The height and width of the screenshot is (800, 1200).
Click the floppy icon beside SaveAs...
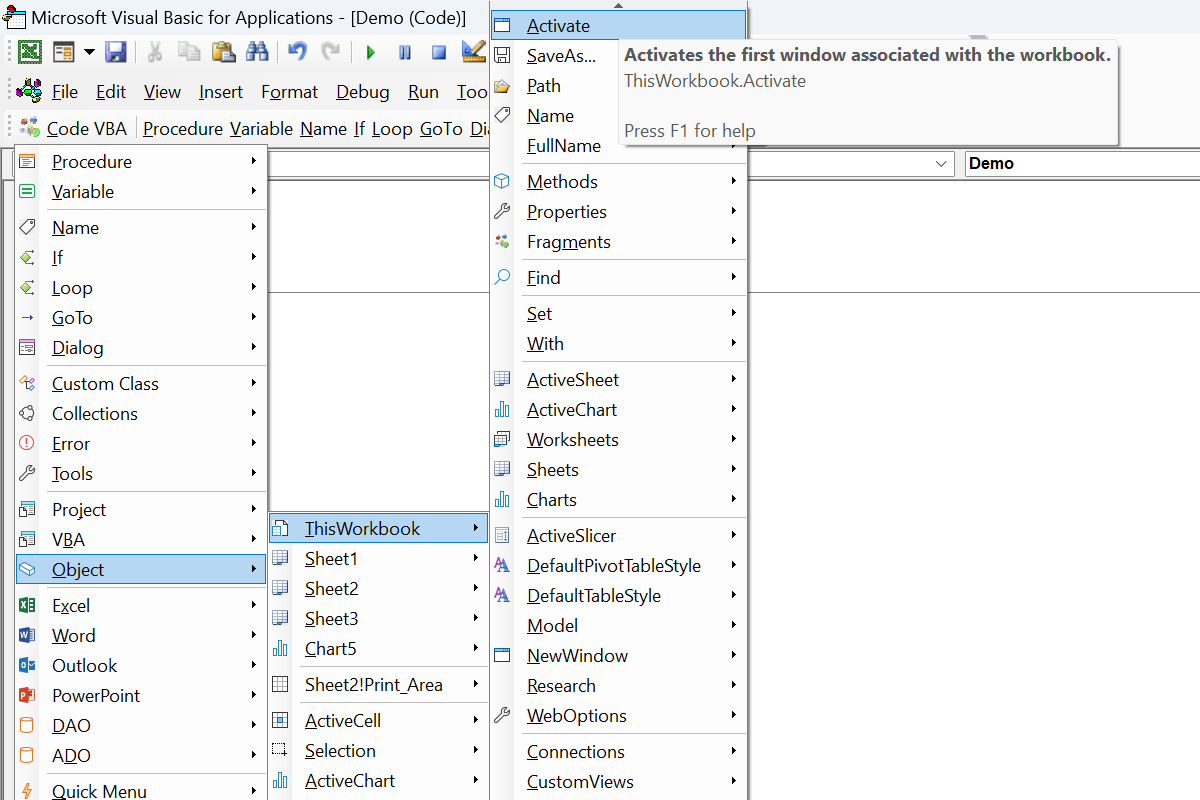click(503, 56)
